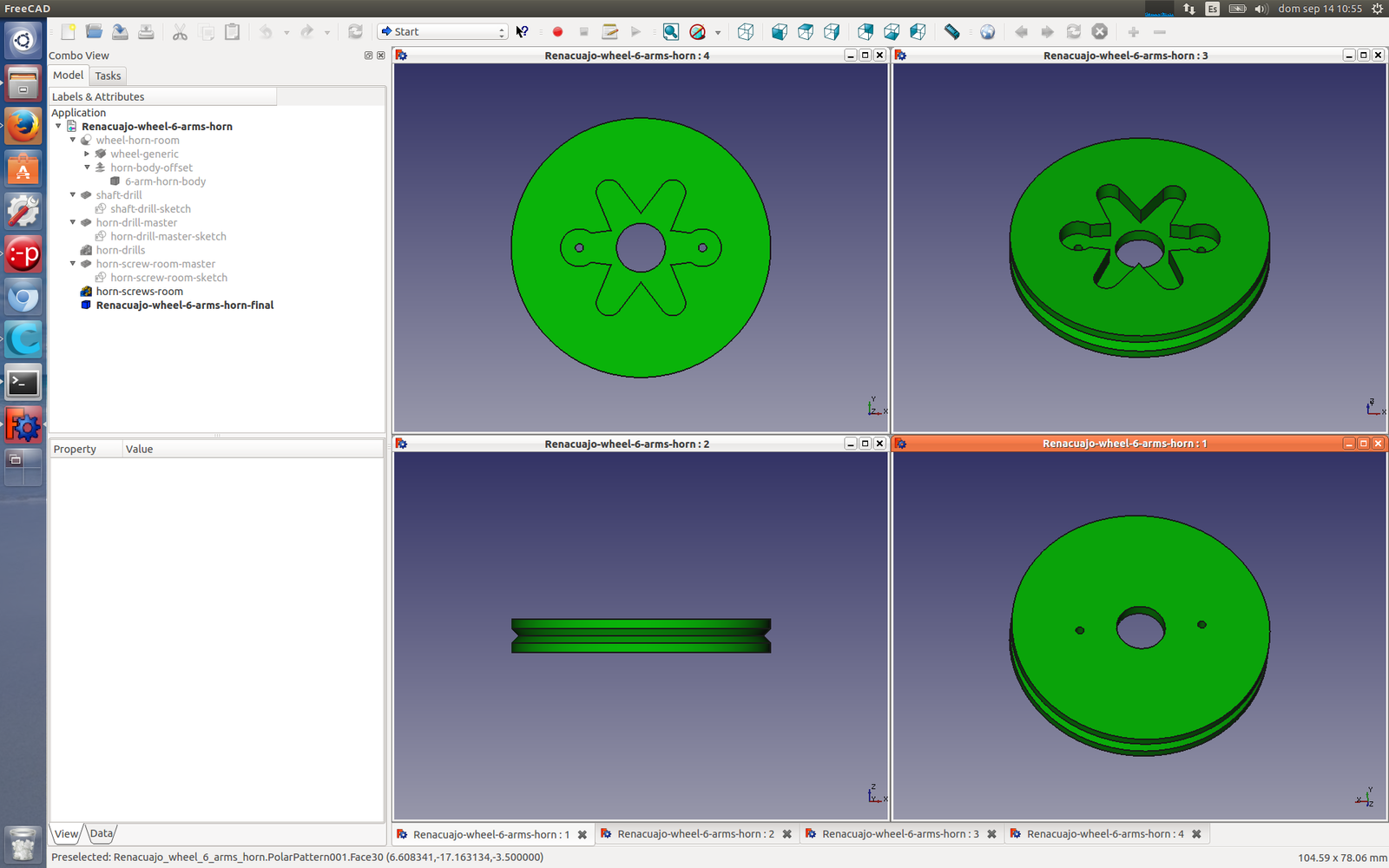Click the Open file folder icon

tap(94, 32)
